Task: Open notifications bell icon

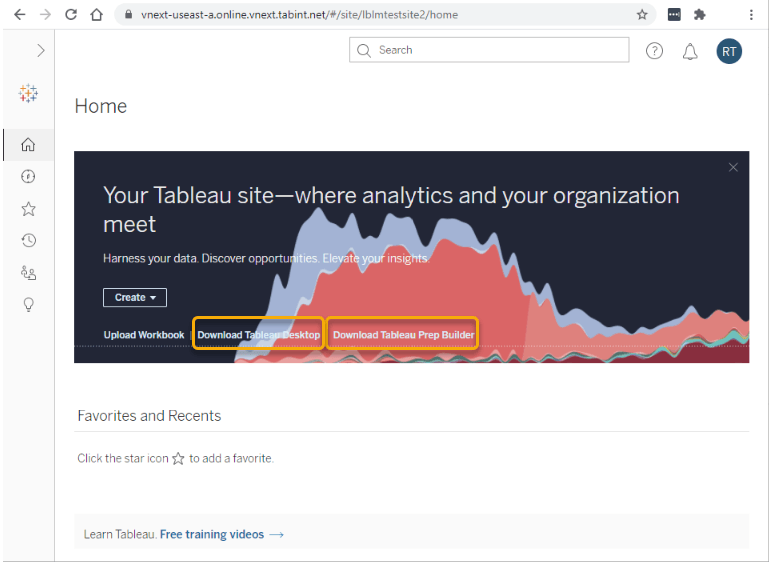Action: click(690, 51)
